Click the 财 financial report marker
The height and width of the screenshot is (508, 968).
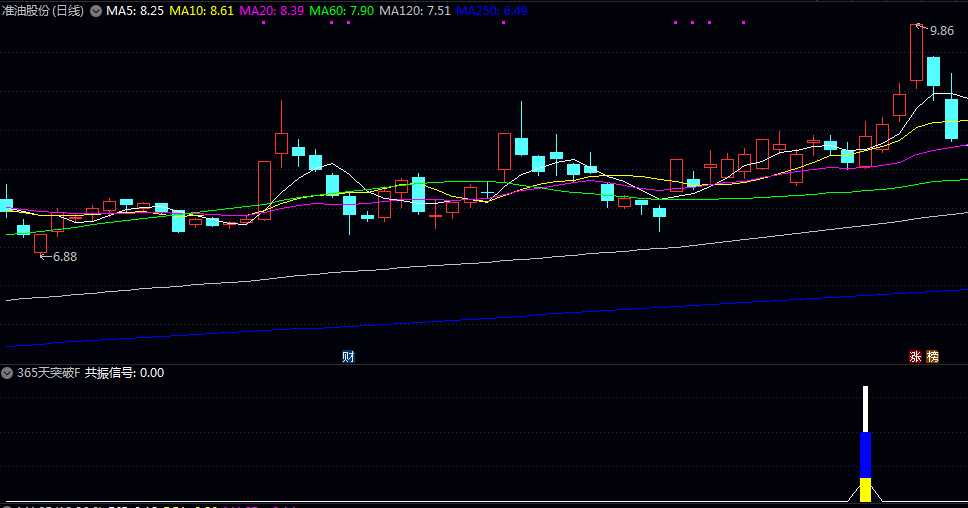pyautogui.click(x=348, y=357)
